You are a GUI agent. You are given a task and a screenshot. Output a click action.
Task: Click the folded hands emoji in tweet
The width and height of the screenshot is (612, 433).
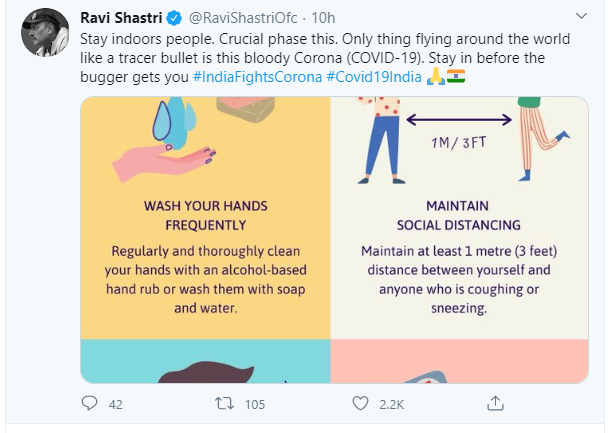435,76
